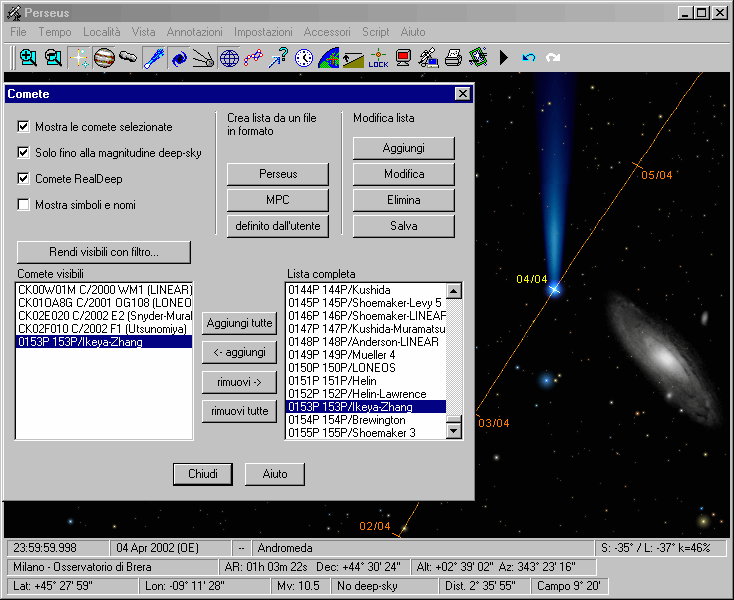Open the clock time settings icon
The width and height of the screenshot is (734, 600).
pos(303,58)
